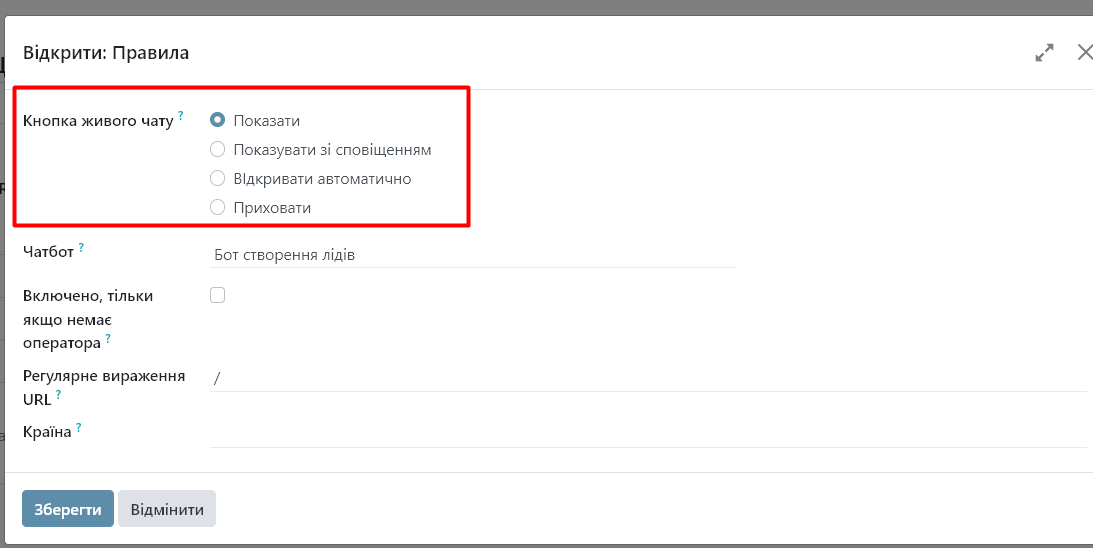
Task: Click help icon for 'Включено, тільки якщо немає оператора'
Action: click(108, 339)
